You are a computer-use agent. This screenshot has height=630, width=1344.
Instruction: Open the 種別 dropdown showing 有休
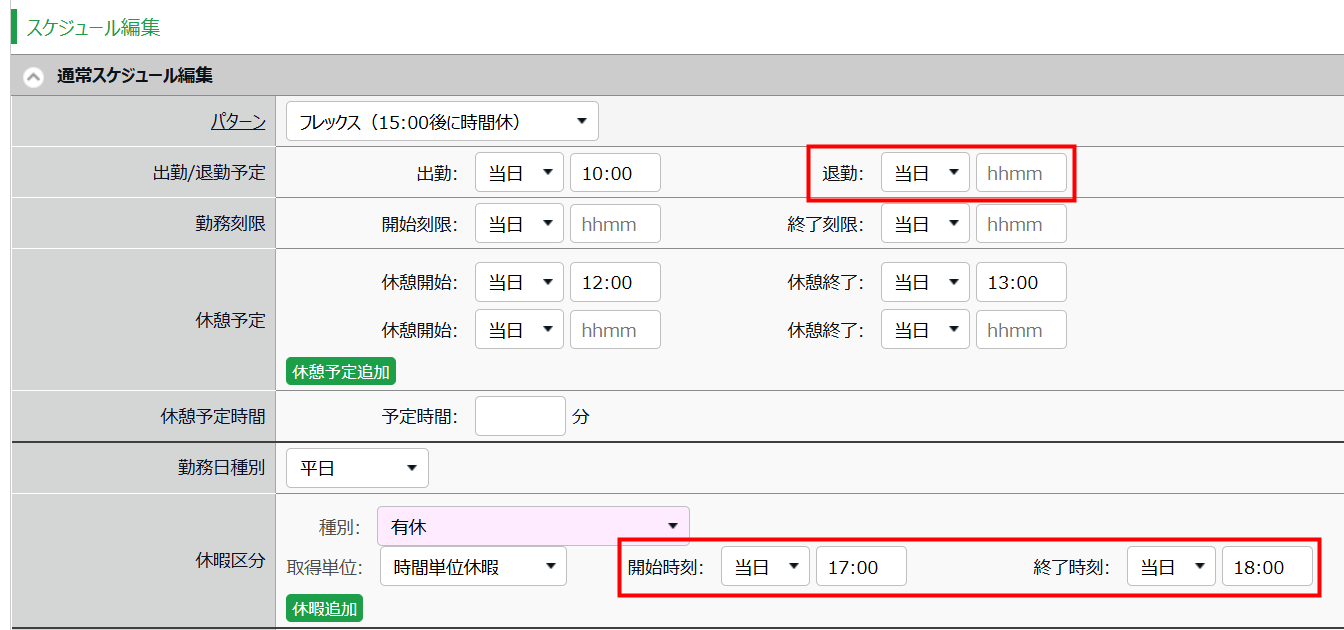[x=533, y=526]
